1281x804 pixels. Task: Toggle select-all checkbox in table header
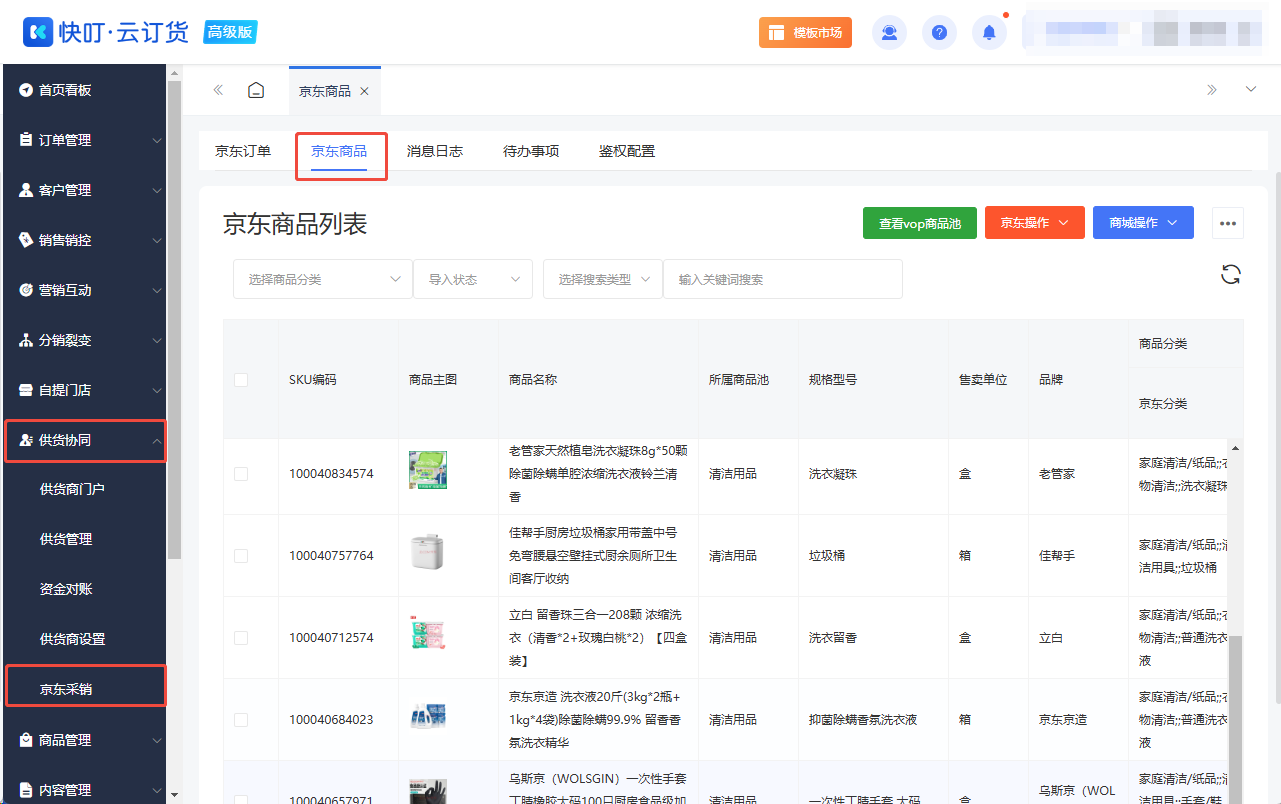coord(241,380)
